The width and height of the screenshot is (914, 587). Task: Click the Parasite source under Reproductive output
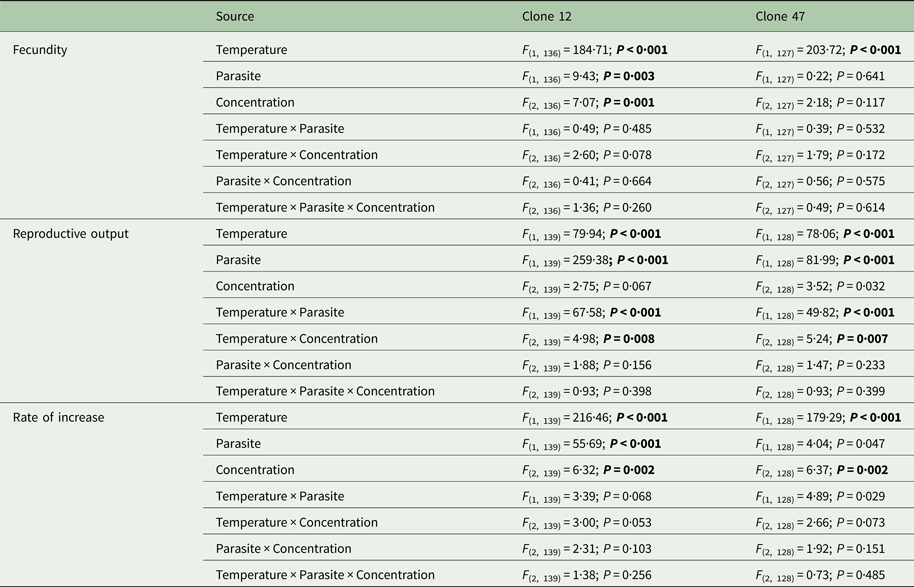pyautogui.click(x=238, y=260)
